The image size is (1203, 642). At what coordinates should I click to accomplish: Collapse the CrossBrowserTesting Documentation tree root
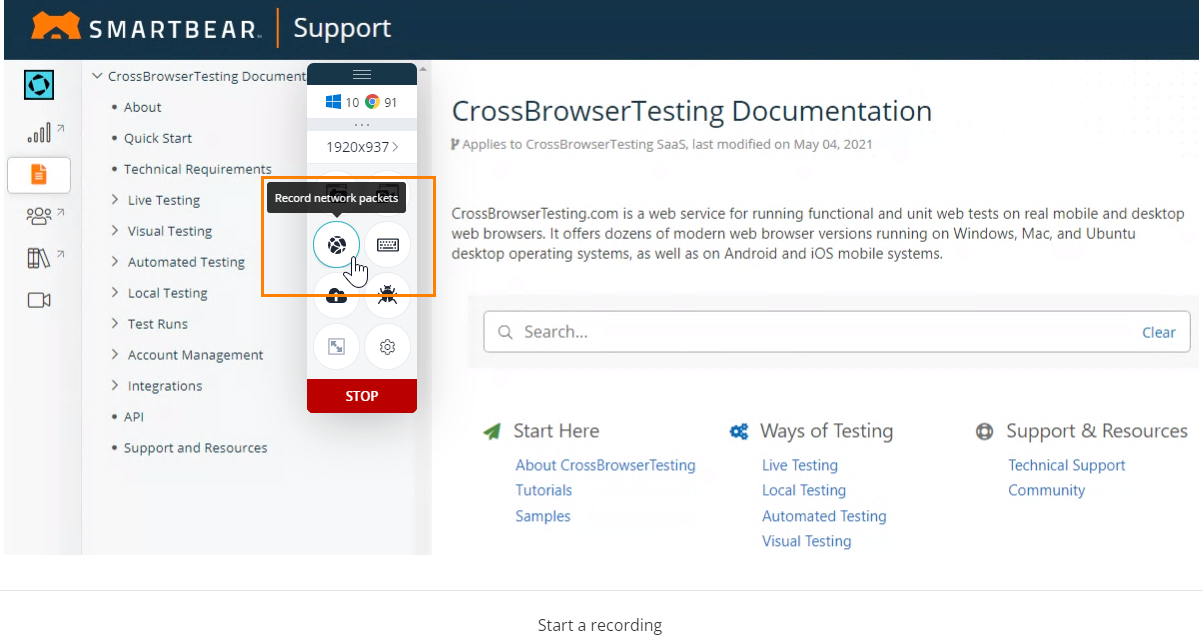click(97, 76)
